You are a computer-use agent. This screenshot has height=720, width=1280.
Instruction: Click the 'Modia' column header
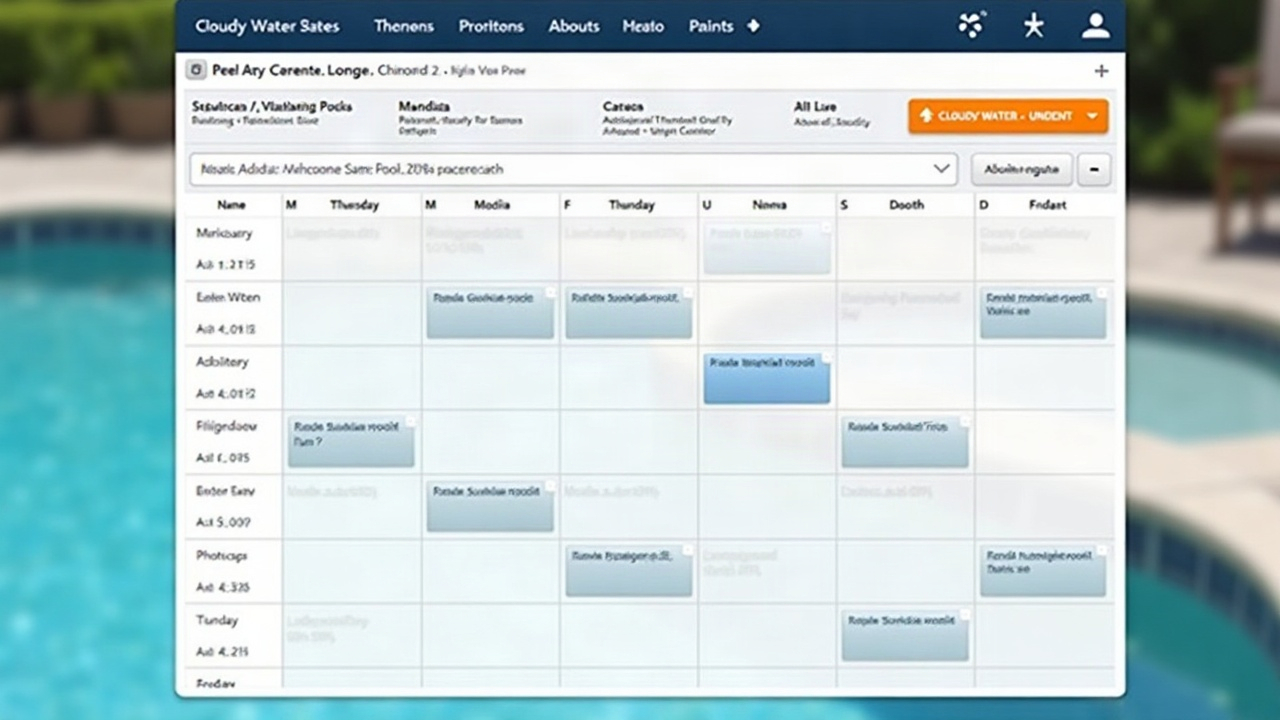[492, 204]
